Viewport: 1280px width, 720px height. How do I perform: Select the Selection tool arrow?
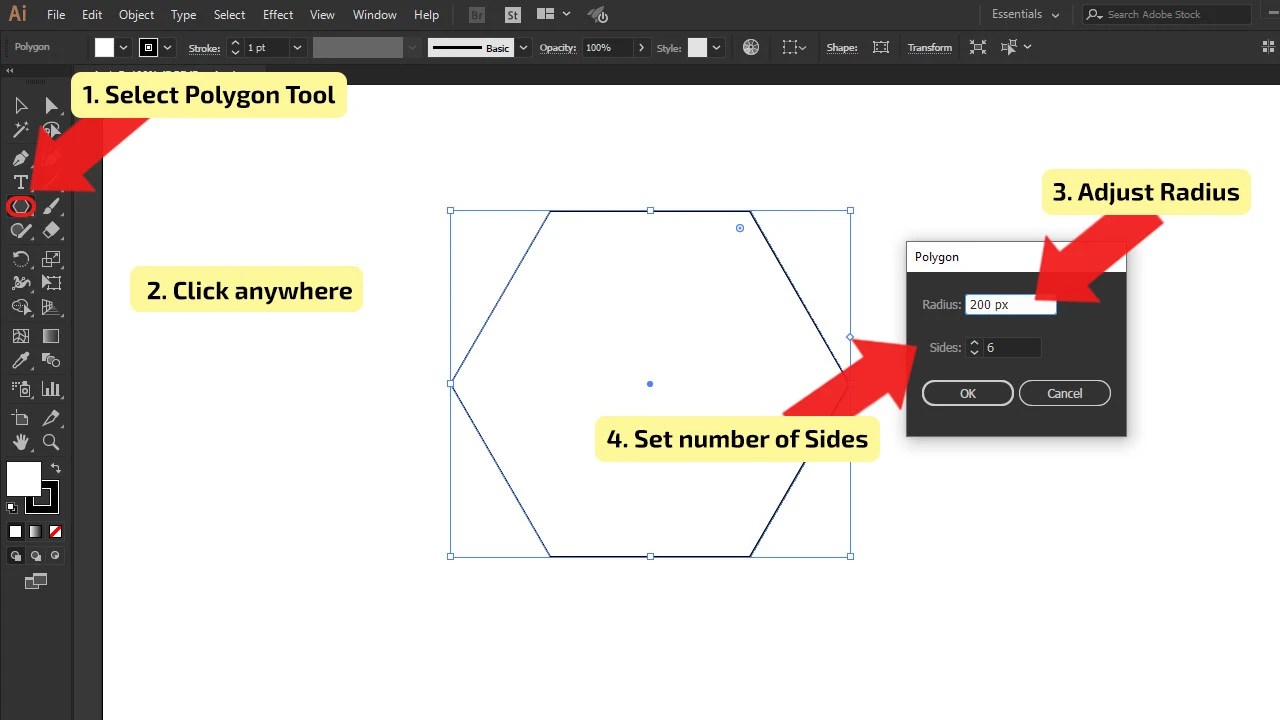[20, 104]
